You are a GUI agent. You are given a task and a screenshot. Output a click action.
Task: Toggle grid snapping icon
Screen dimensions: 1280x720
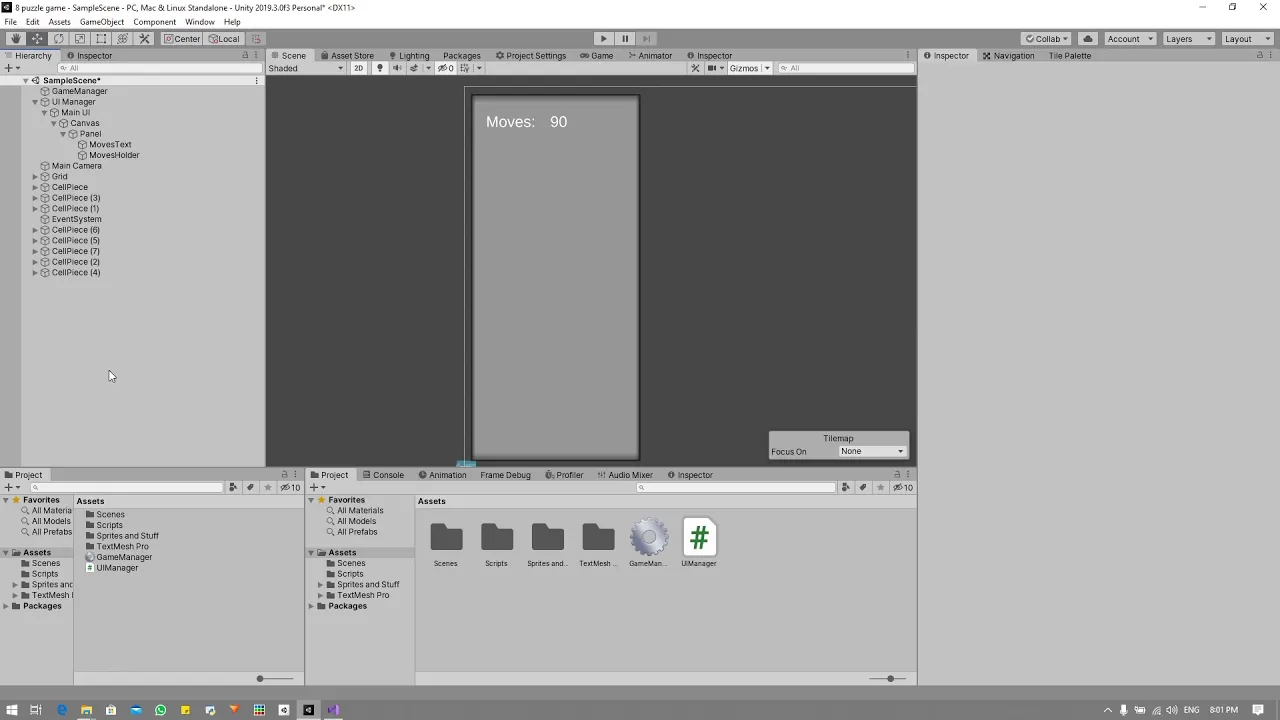click(x=256, y=39)
